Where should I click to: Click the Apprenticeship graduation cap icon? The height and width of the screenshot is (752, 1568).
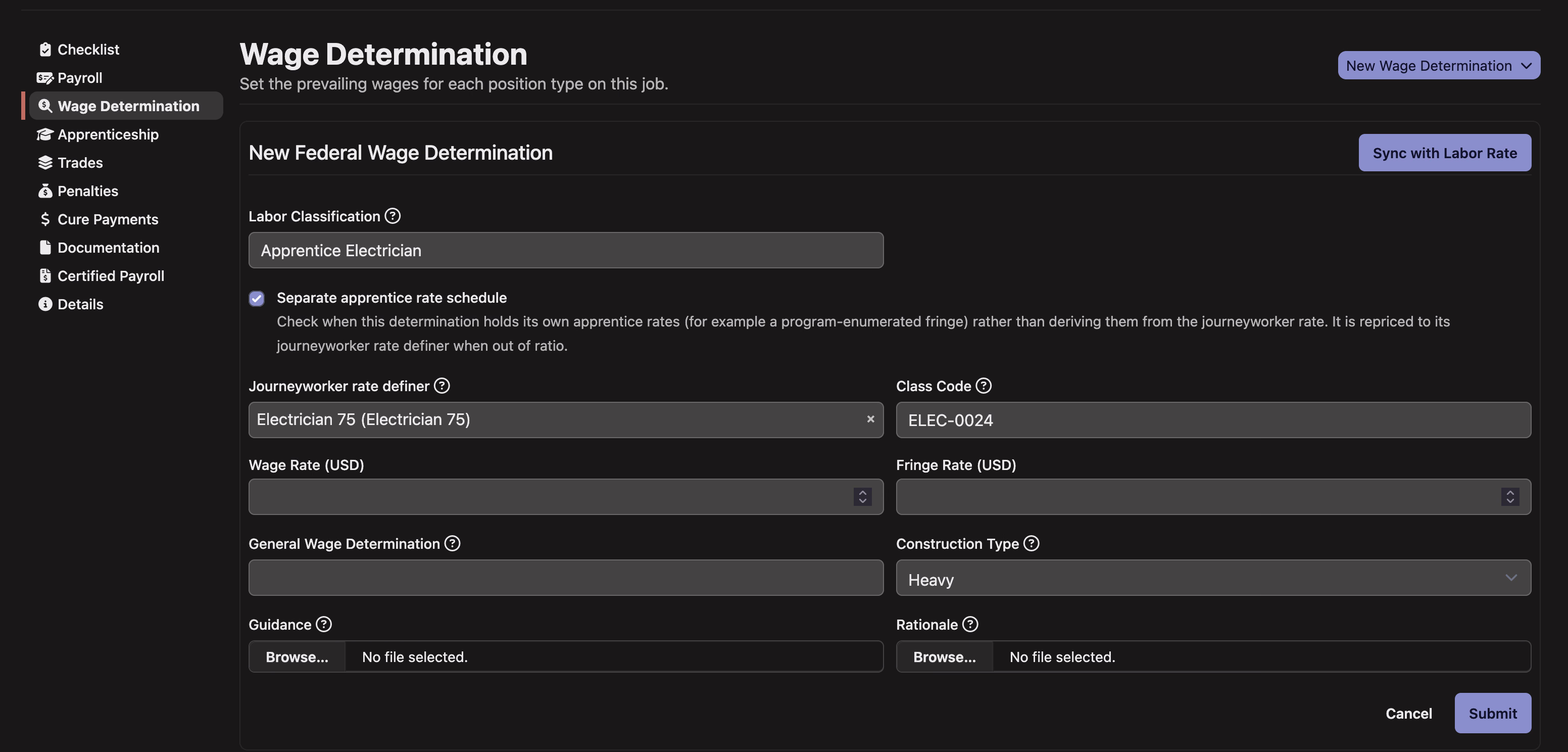45,134
